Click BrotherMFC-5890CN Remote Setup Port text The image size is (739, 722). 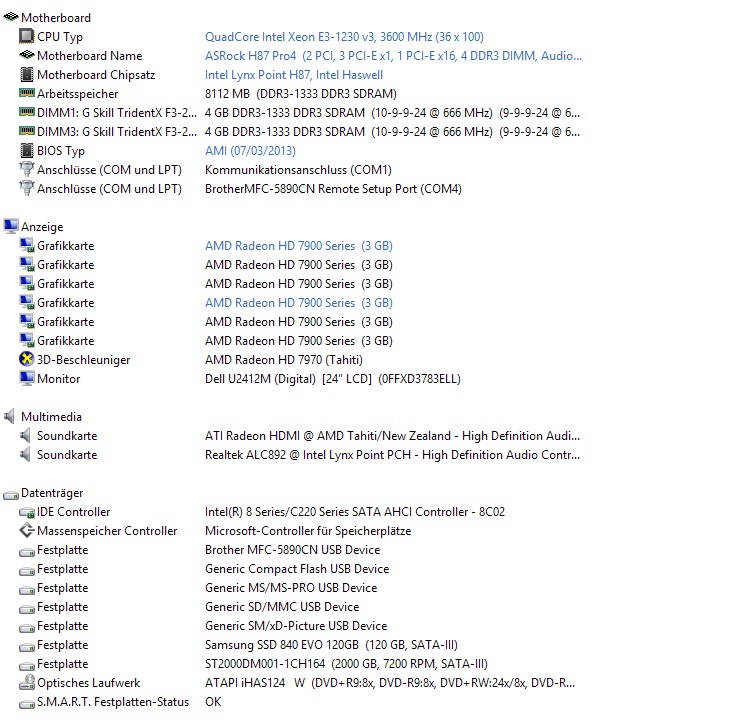[333, 189]
